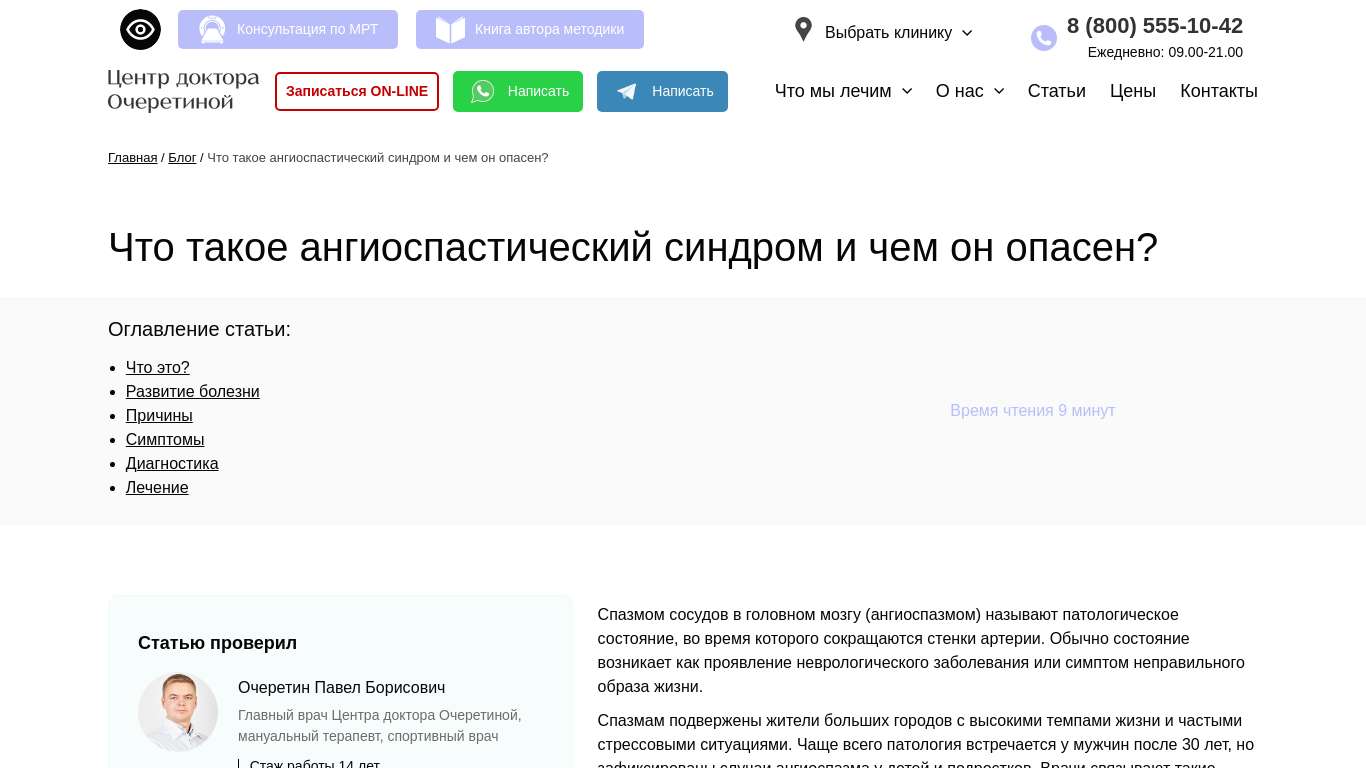Click the Центр доктора Очеретиной logo
1366x768 pixels.
point(183,90)
